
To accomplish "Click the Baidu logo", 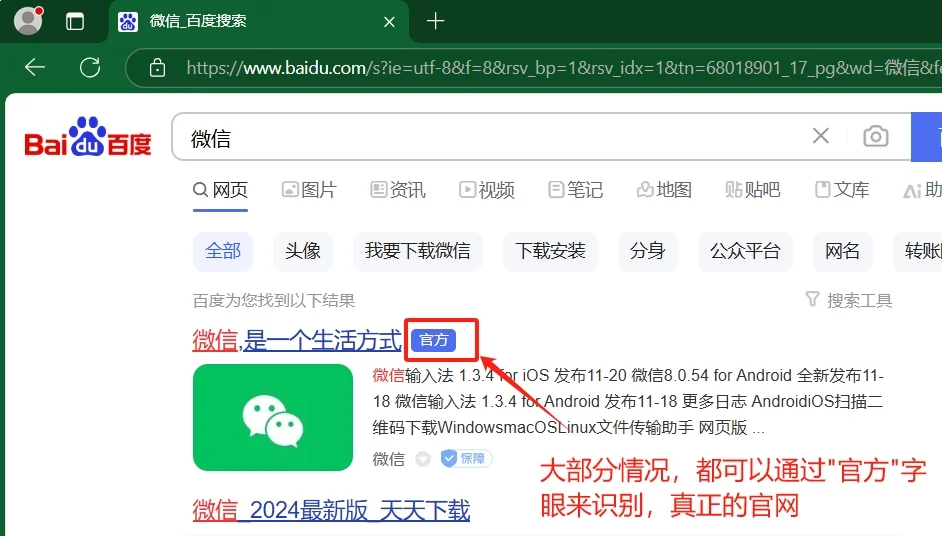I will [x=88, y=137].
